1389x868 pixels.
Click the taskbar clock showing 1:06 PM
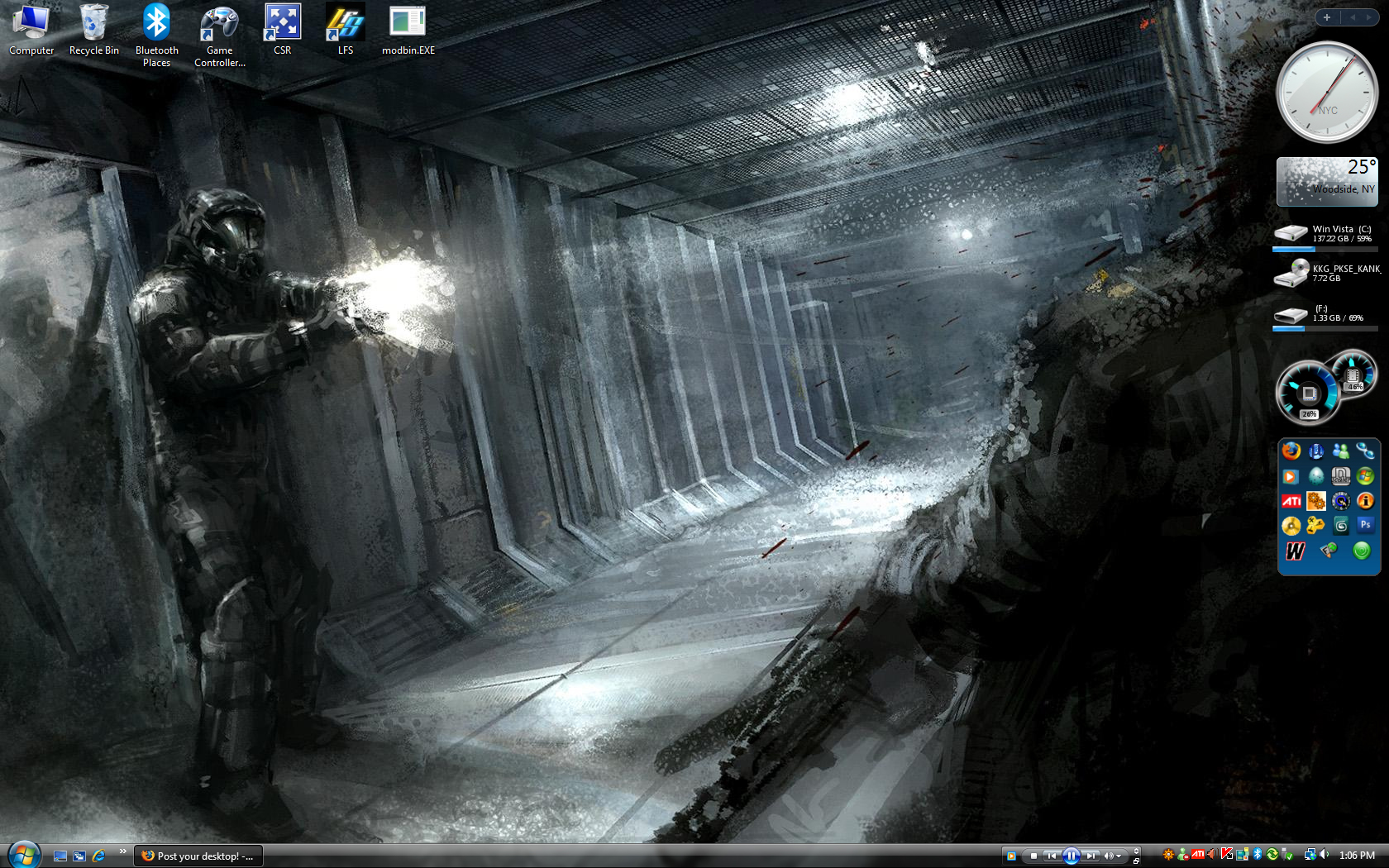point(1357,856)
